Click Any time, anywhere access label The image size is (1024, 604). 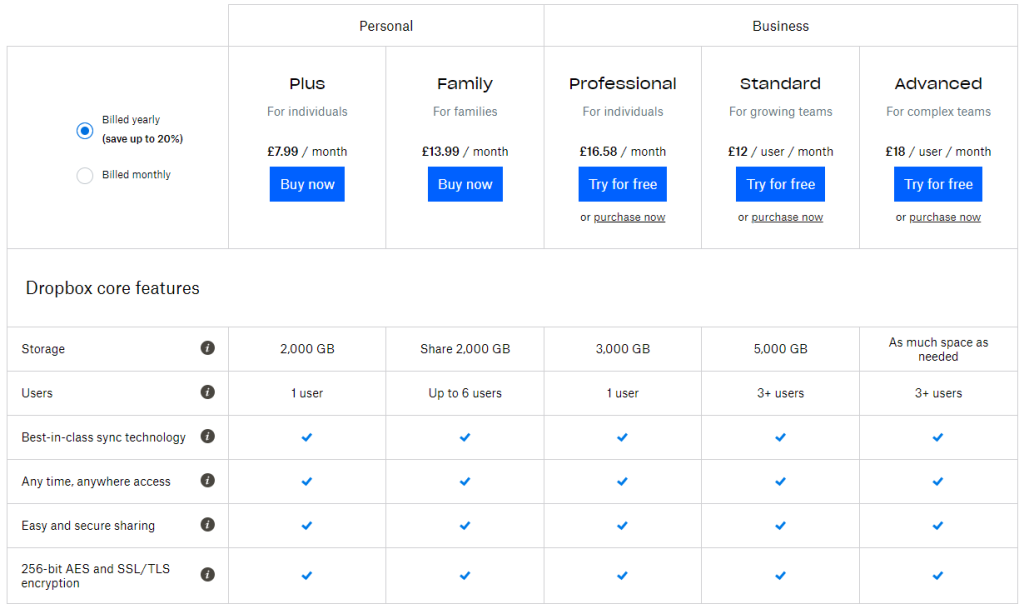(96, 481)
